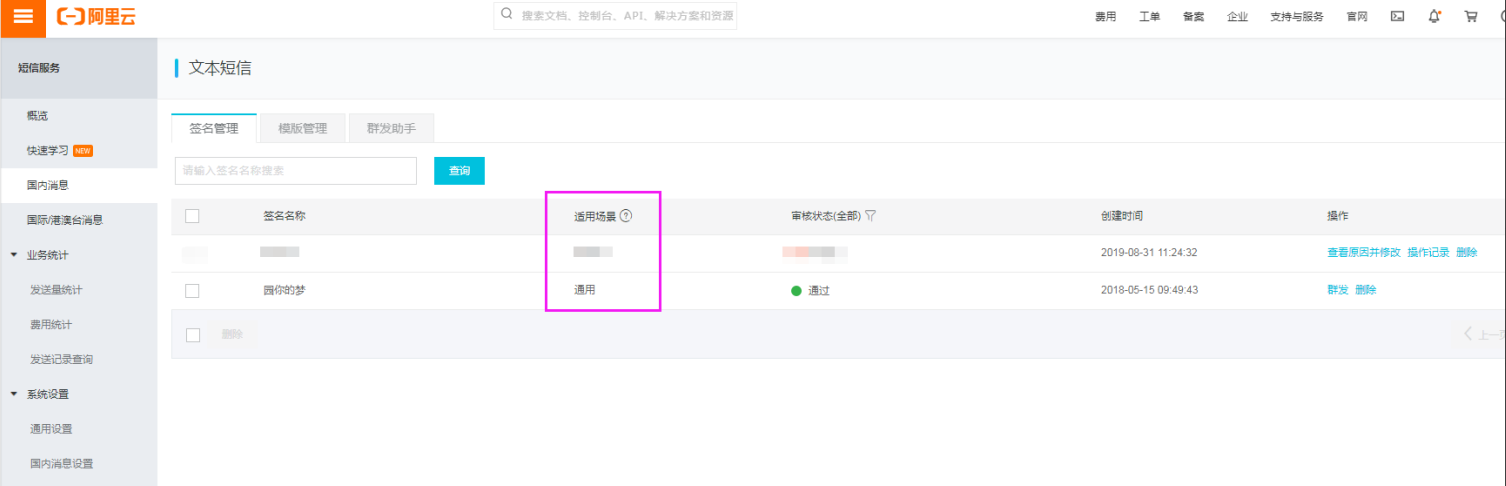The height and width of the screenshot is (486, 1506).
Task: Check the select-all checkbox in table header
Action: click(192, 216)
